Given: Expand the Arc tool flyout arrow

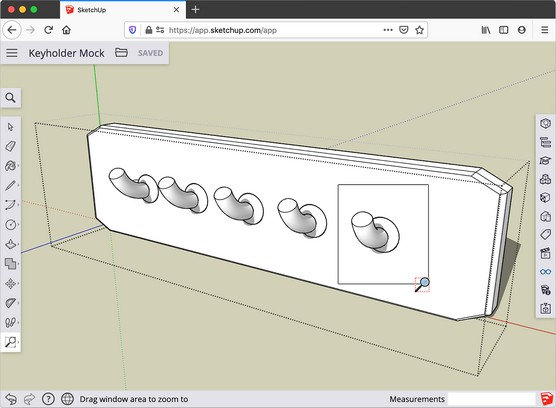Looking at the screenshot, I should tap(18, 205).
